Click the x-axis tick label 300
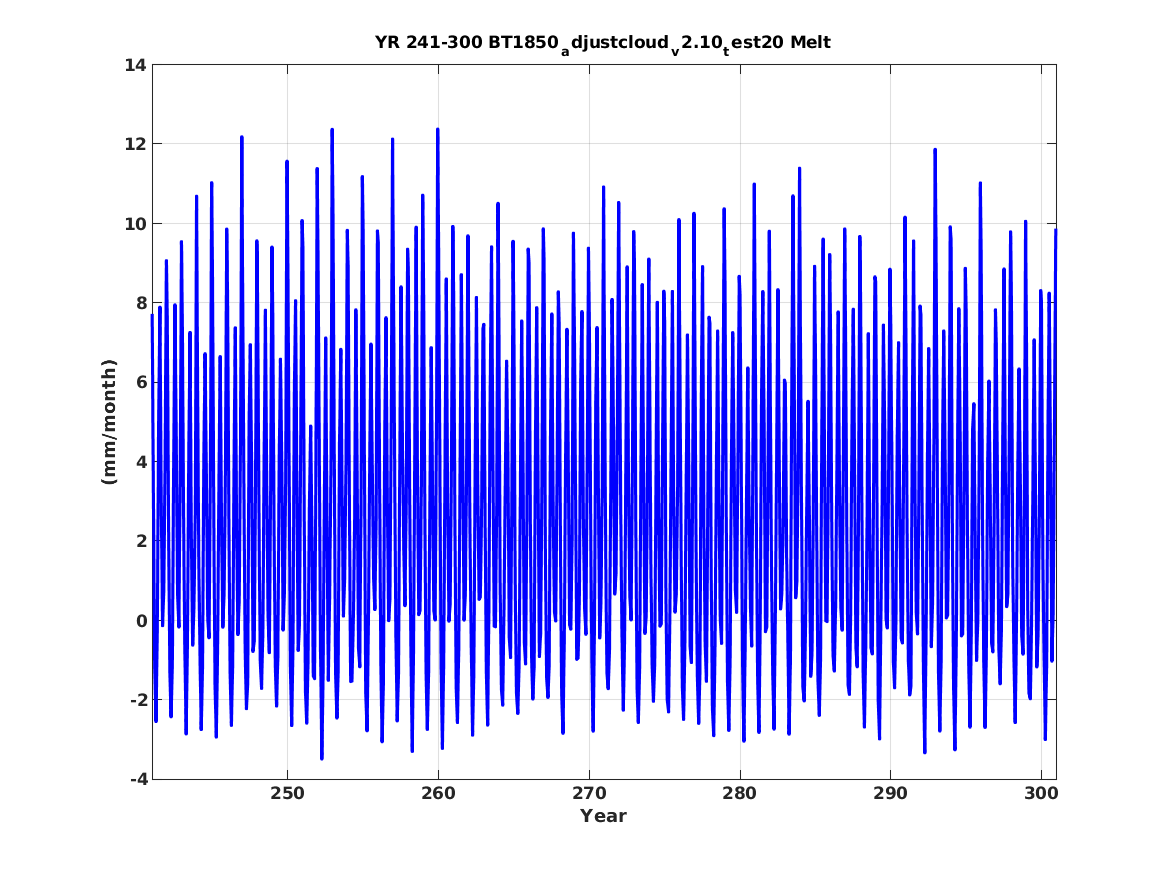This screenshot has width=1167, height=875. click(1041, 794)
